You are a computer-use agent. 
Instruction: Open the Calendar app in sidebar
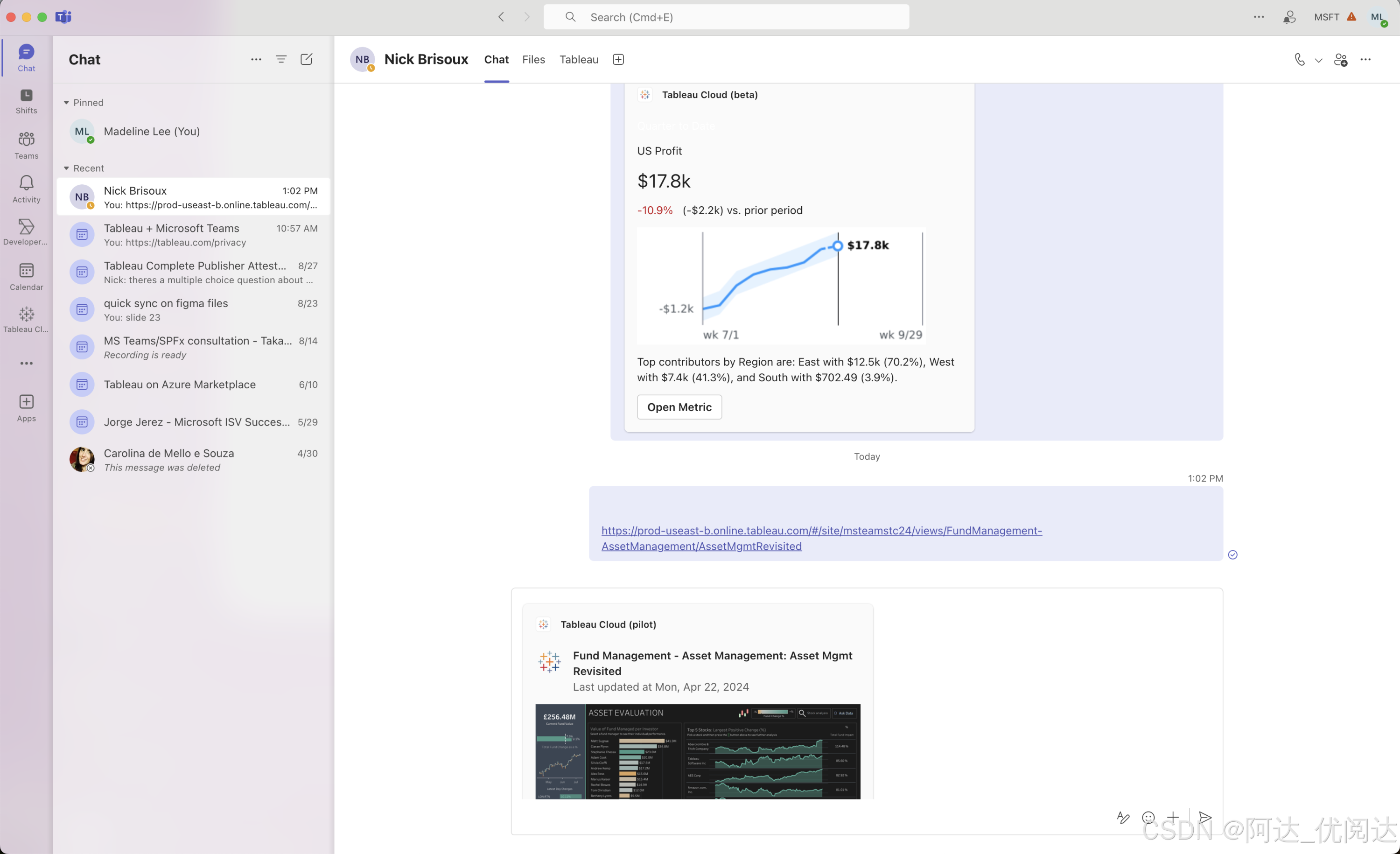(26, 276)
